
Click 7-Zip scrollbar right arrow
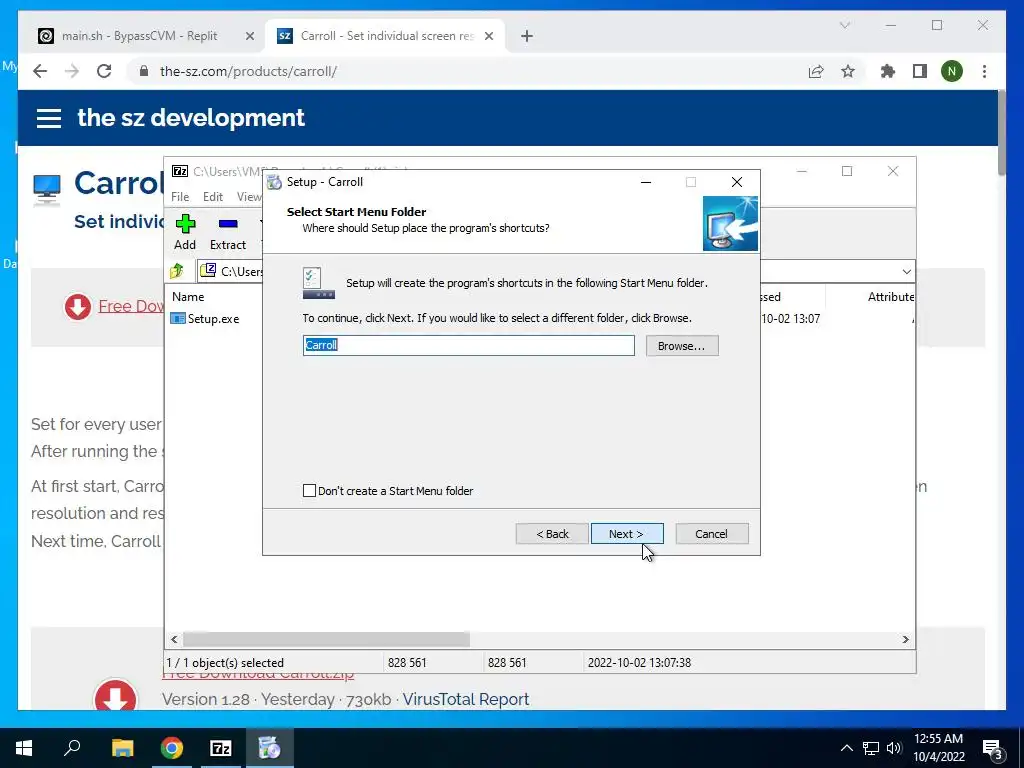click(x=906, y=639)
